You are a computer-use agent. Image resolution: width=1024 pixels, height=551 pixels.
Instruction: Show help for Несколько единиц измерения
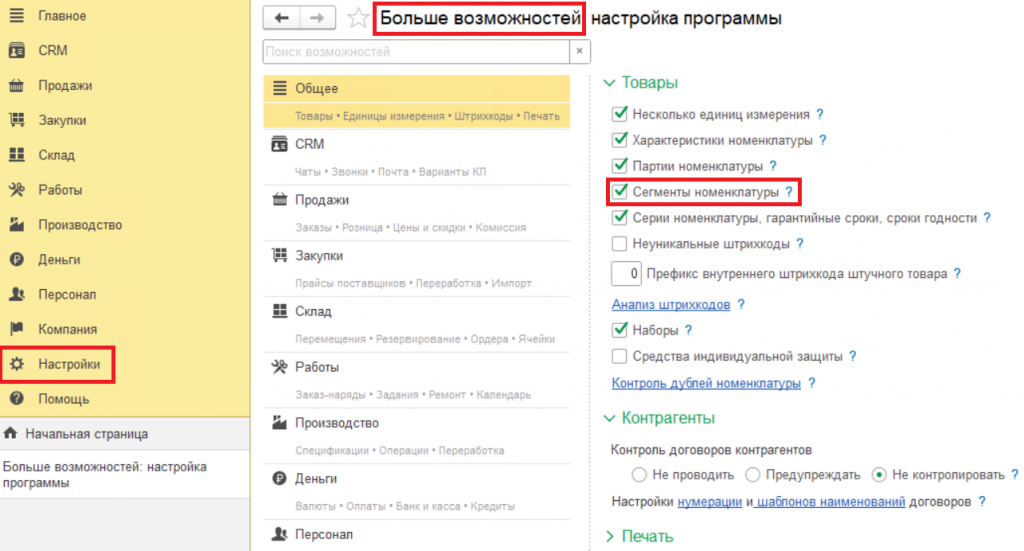click(x=820, y=114)
